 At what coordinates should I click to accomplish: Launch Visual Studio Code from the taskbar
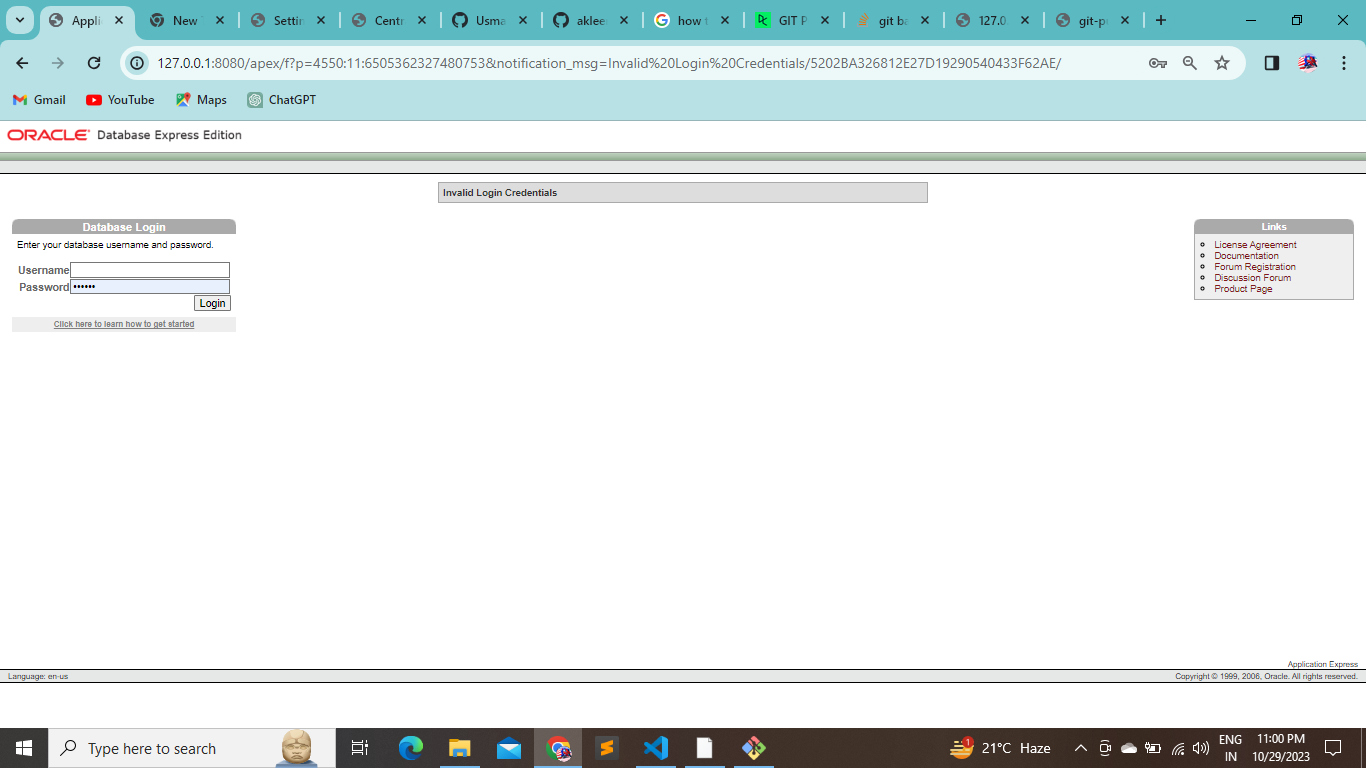(x=656, y=747)
